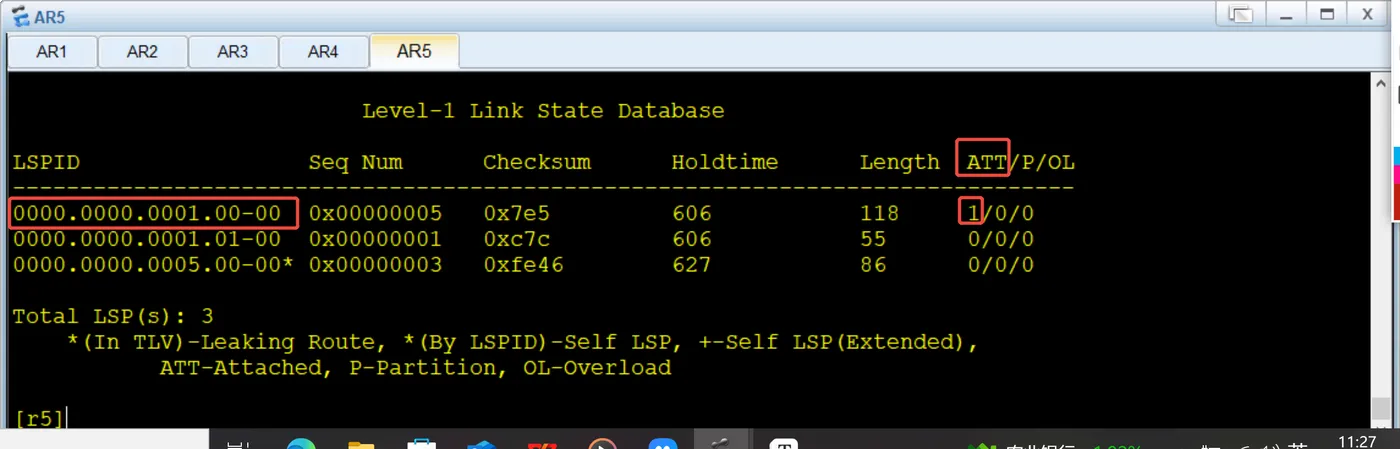Open File Explorer from the taskbar
The image size is (1400, 449).
click(x=361, y=443)
